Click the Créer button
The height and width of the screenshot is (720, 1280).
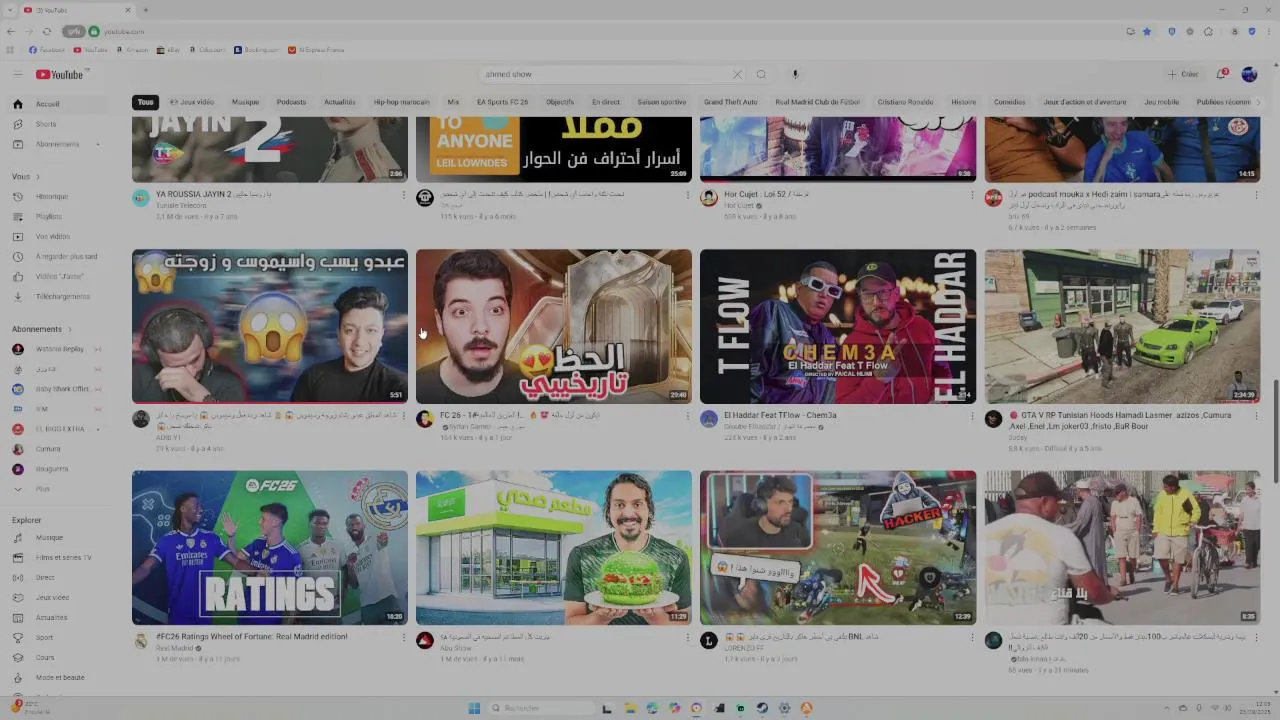pos(1183,74)
